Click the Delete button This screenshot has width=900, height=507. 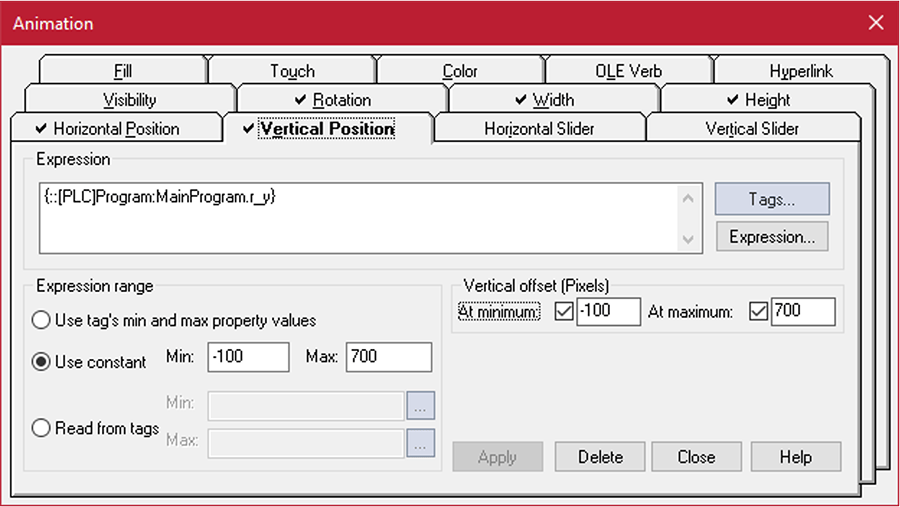600,457
